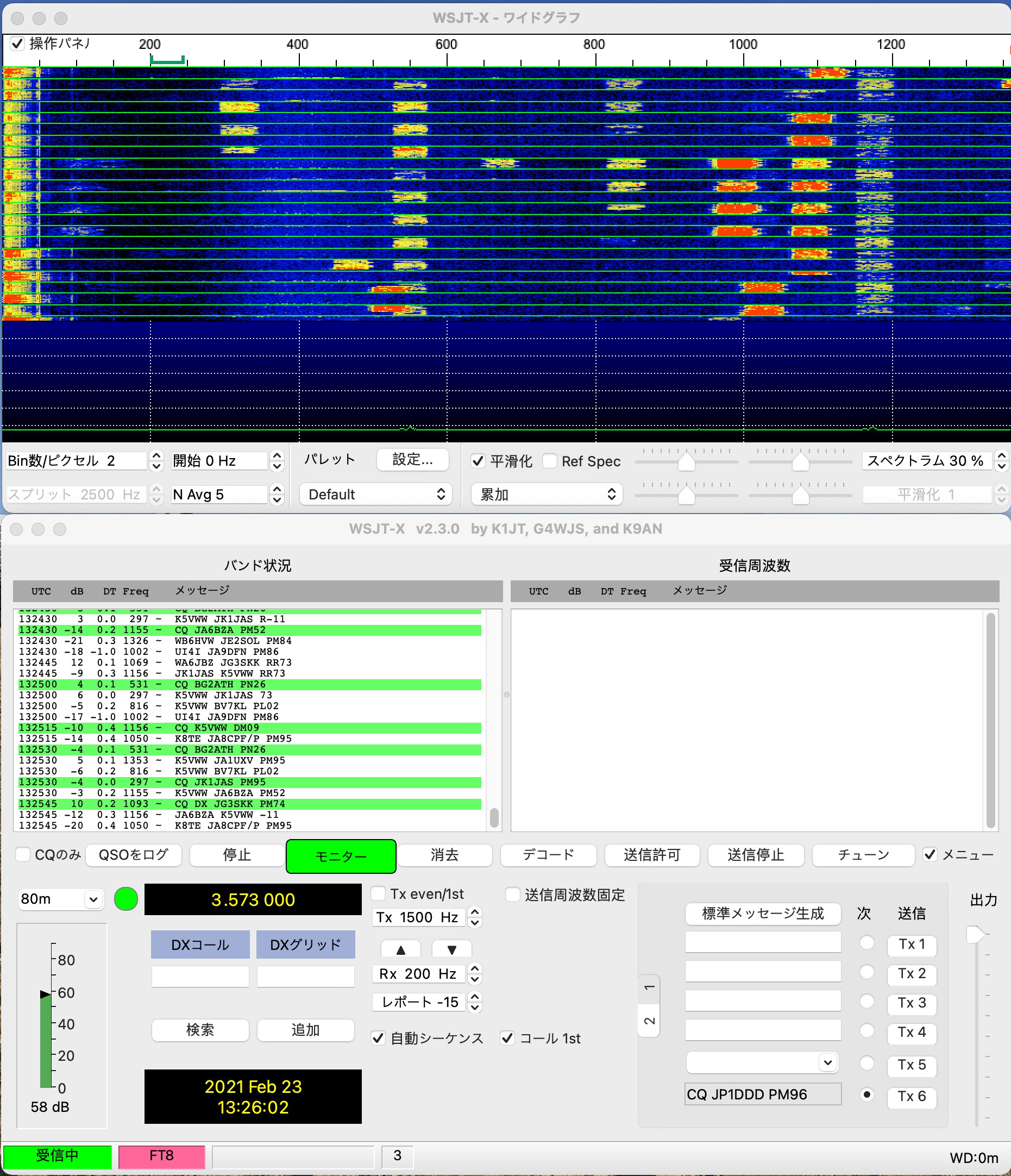Click the 追加 button
1011x1176 pixels.
(x=306, y=1030)
